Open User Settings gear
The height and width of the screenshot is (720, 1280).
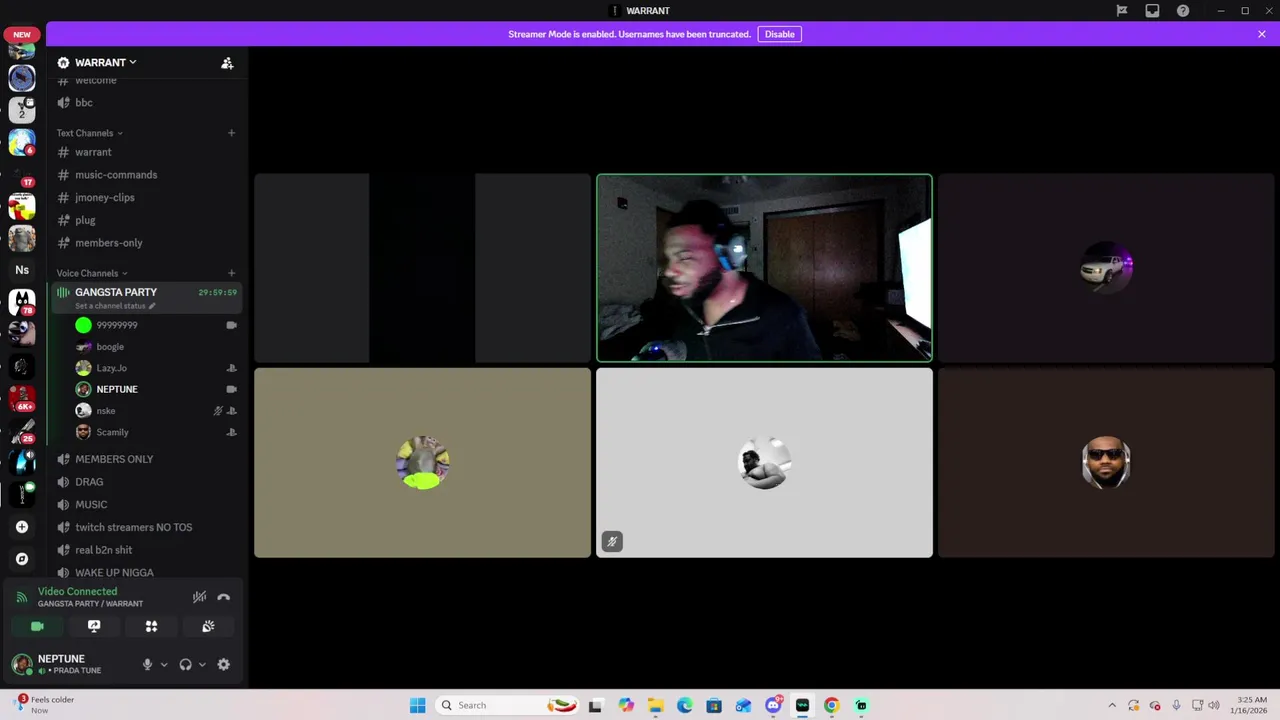[224, 664]
